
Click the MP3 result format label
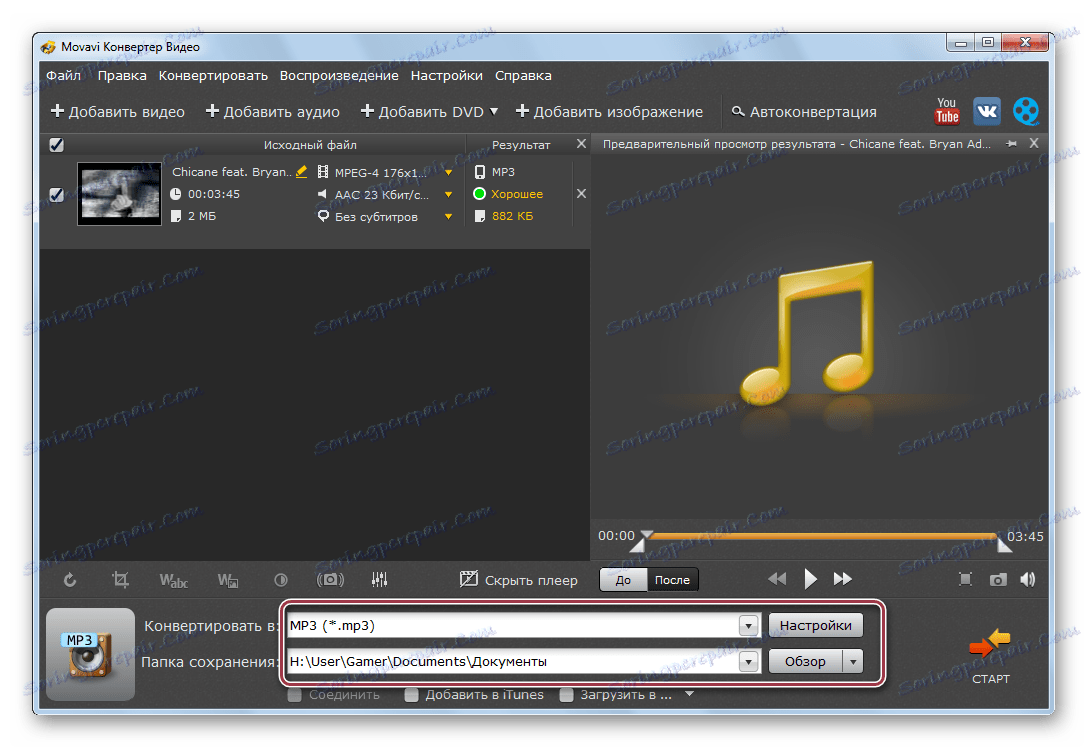point(503,172)
